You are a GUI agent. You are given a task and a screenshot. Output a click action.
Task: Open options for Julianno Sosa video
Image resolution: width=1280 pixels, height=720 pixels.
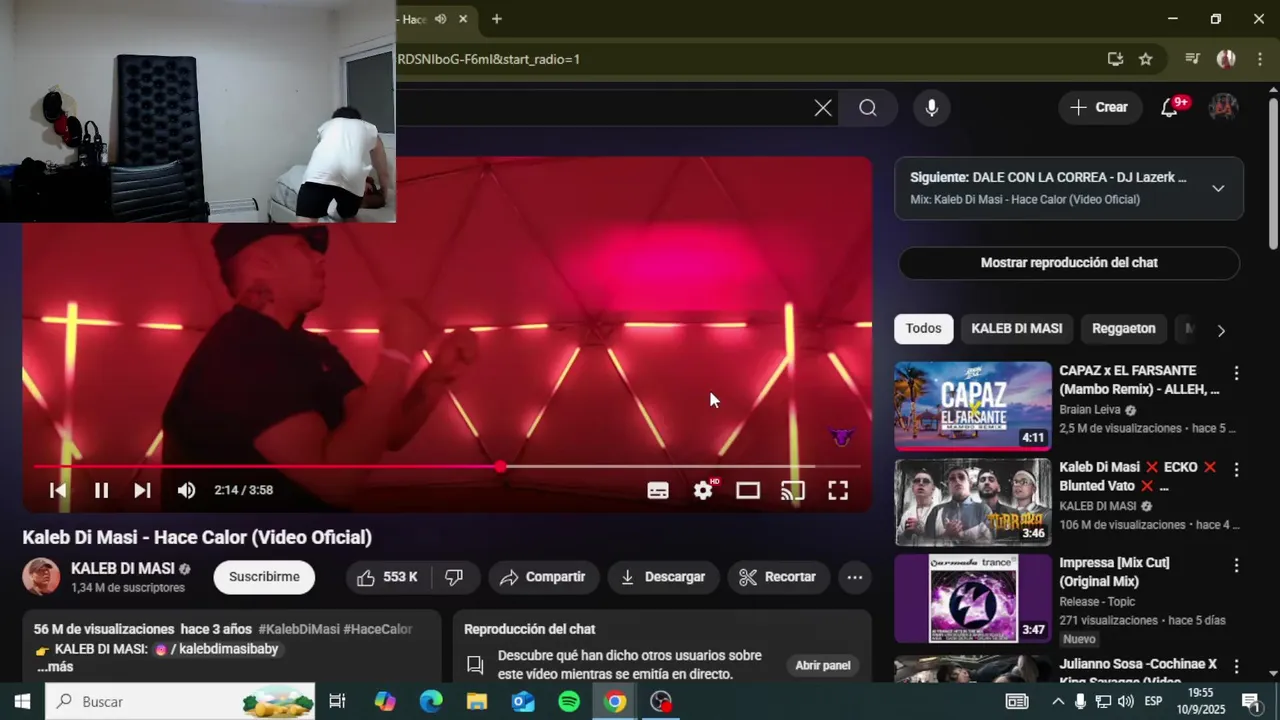click(1236, 666)
